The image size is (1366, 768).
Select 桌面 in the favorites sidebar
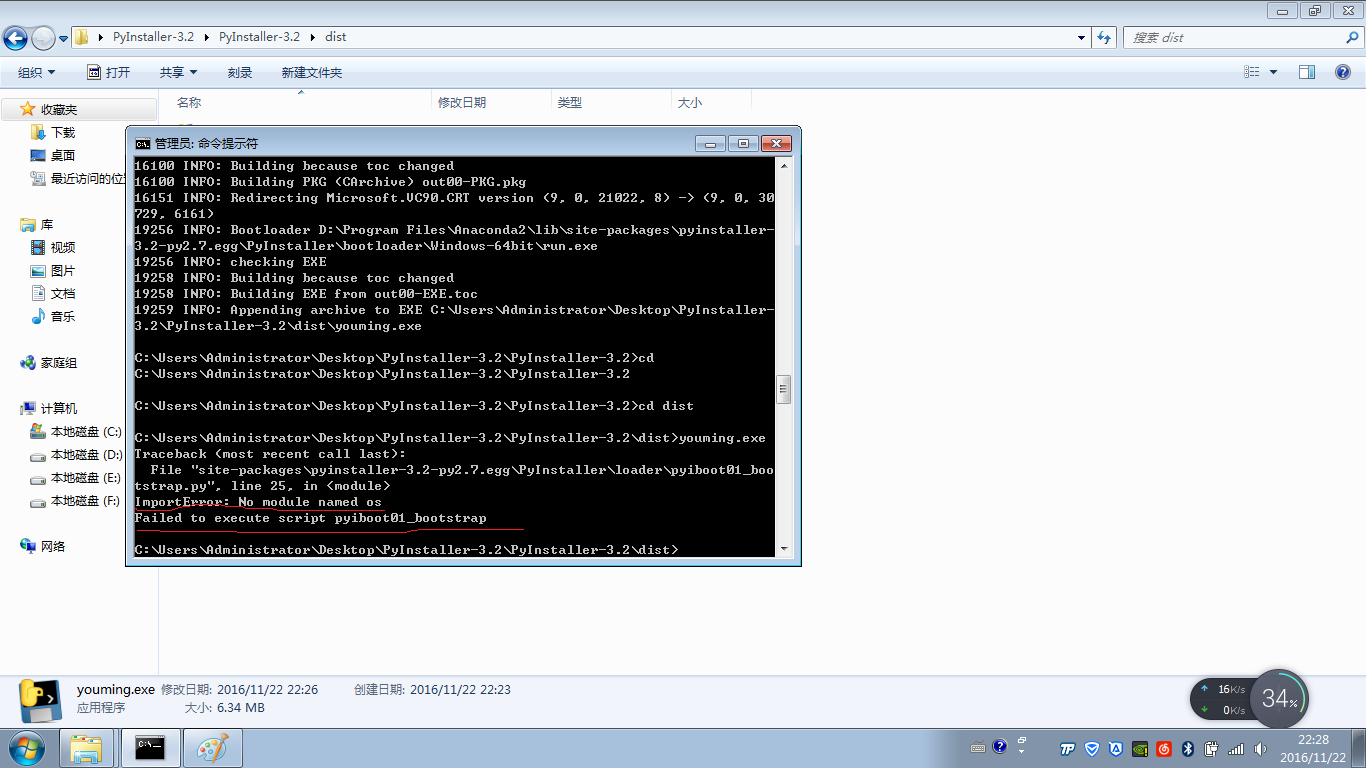(62, 155)
